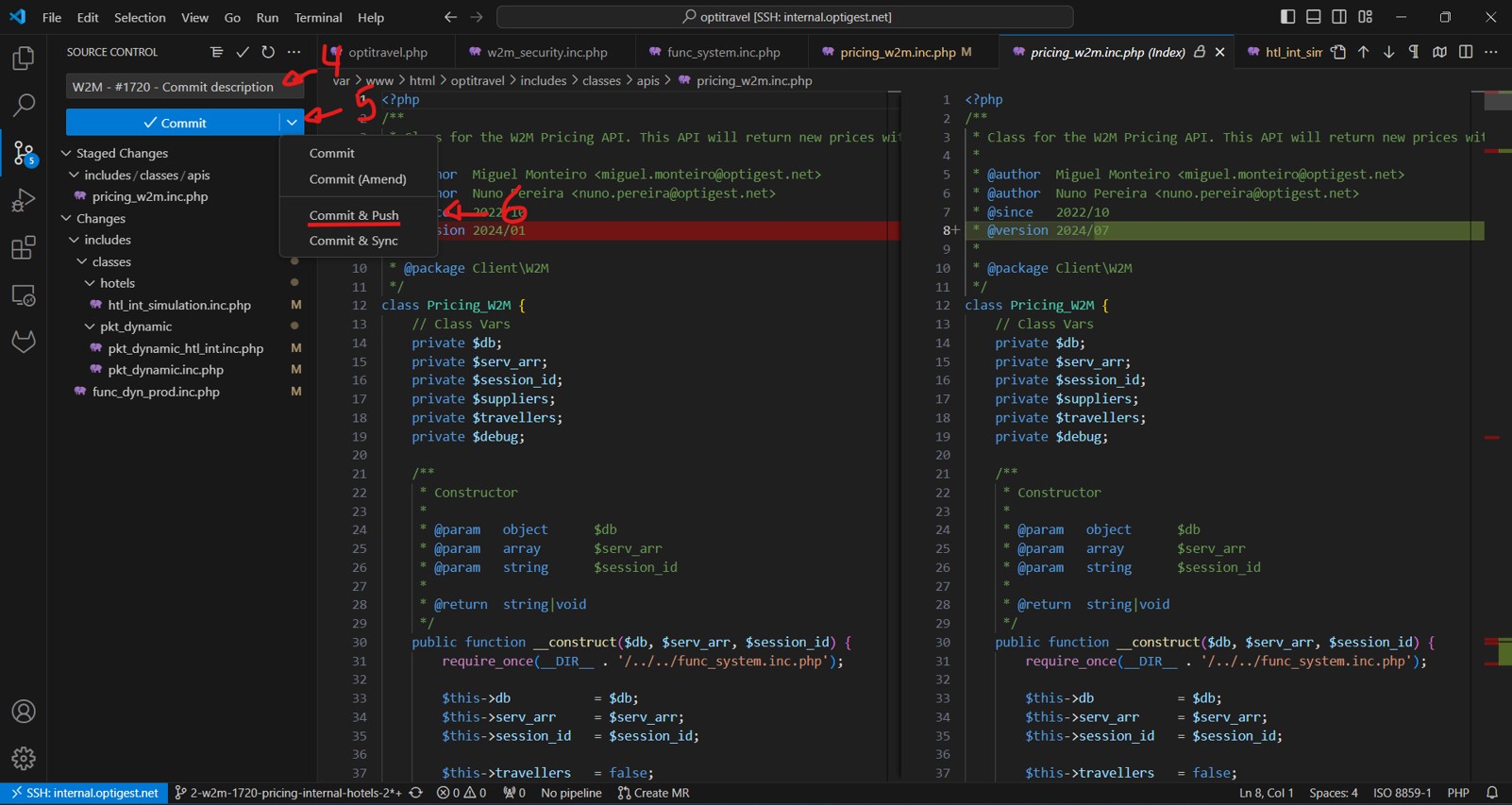Collapse the Staged Changes section
This screenshot has width=1512, height=805.
click(x=66, y=153)
